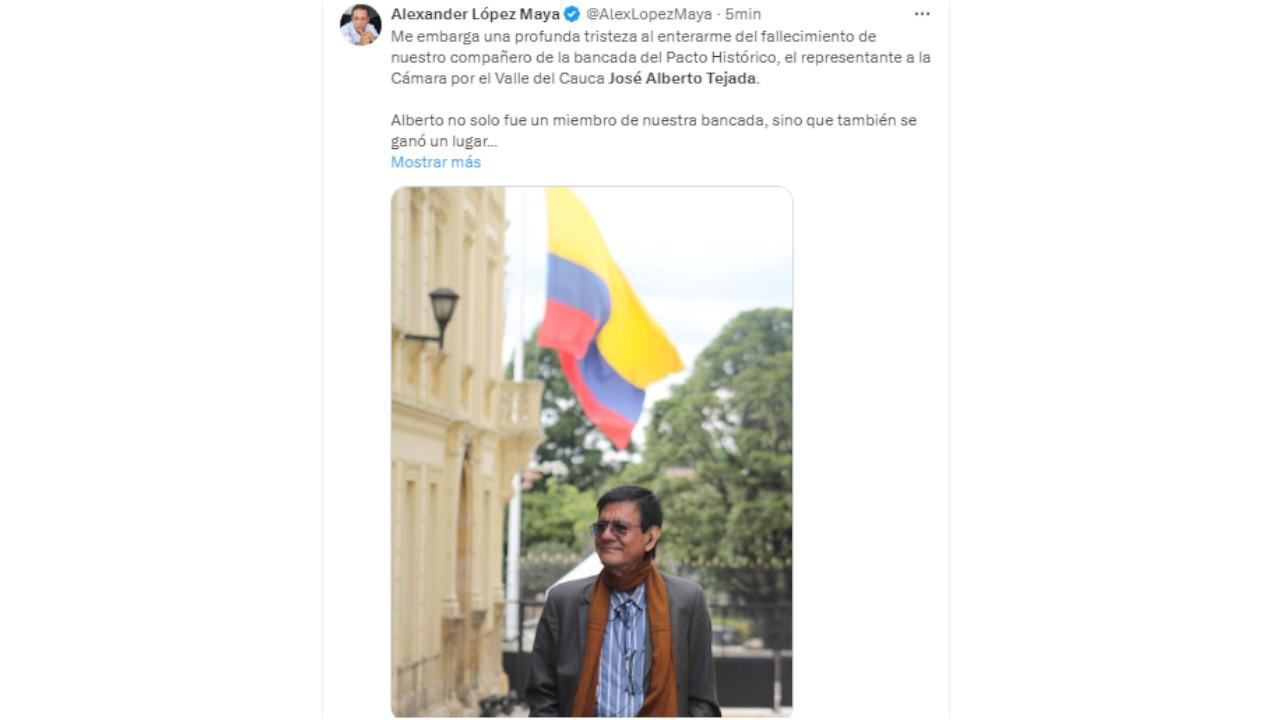The image size is (1280, 720).
Task: Expand tweet with Mostrar más
Action: [436, 162]
